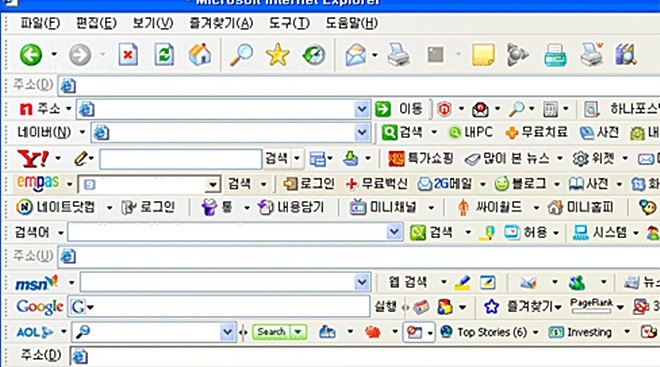Open the 파일(F) menu
The height and width of the screenshot is (367, 660).
coord(40,23)
